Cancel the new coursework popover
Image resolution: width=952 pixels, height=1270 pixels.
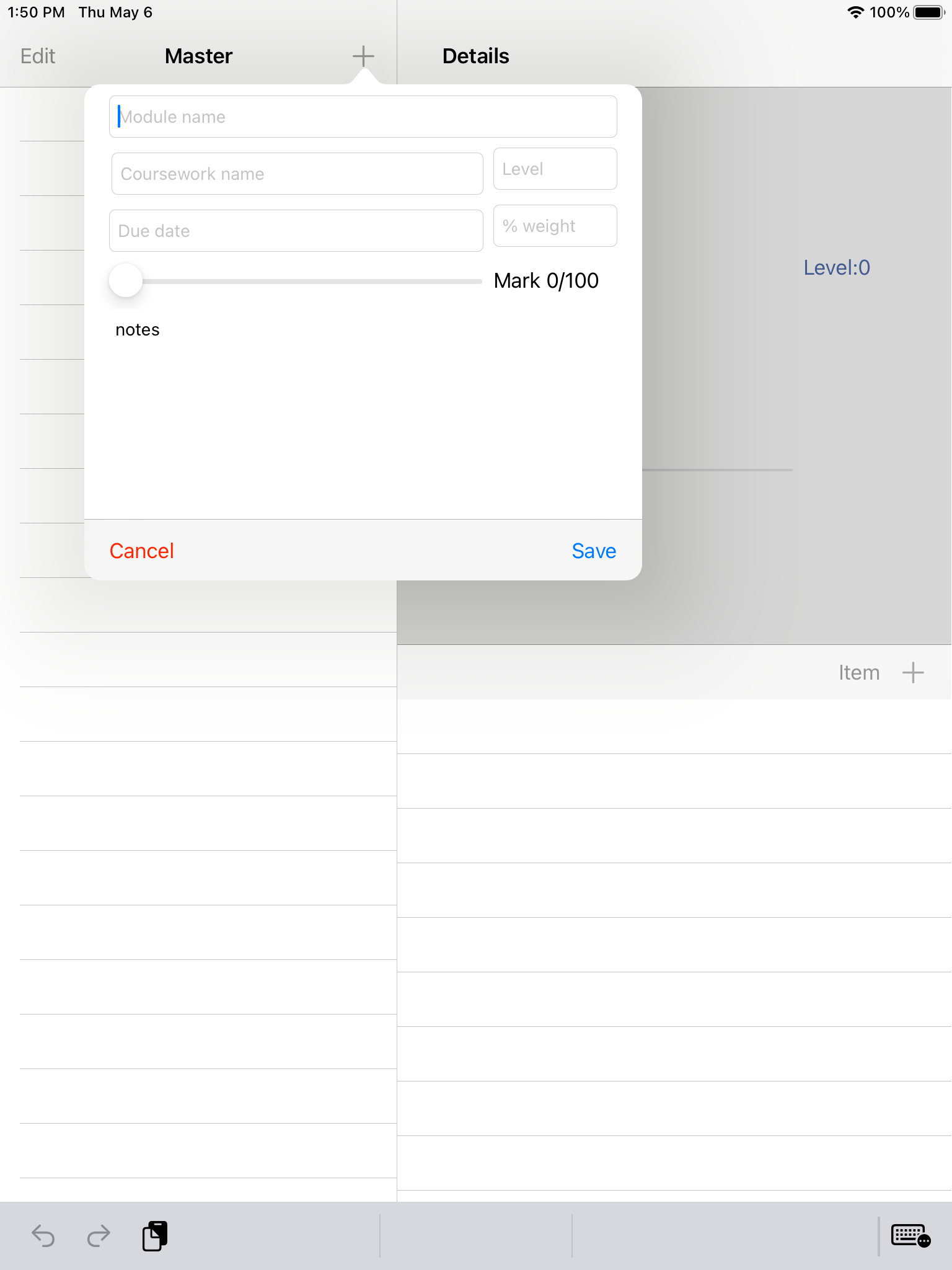pyautogui.click(x=141, y=551)
